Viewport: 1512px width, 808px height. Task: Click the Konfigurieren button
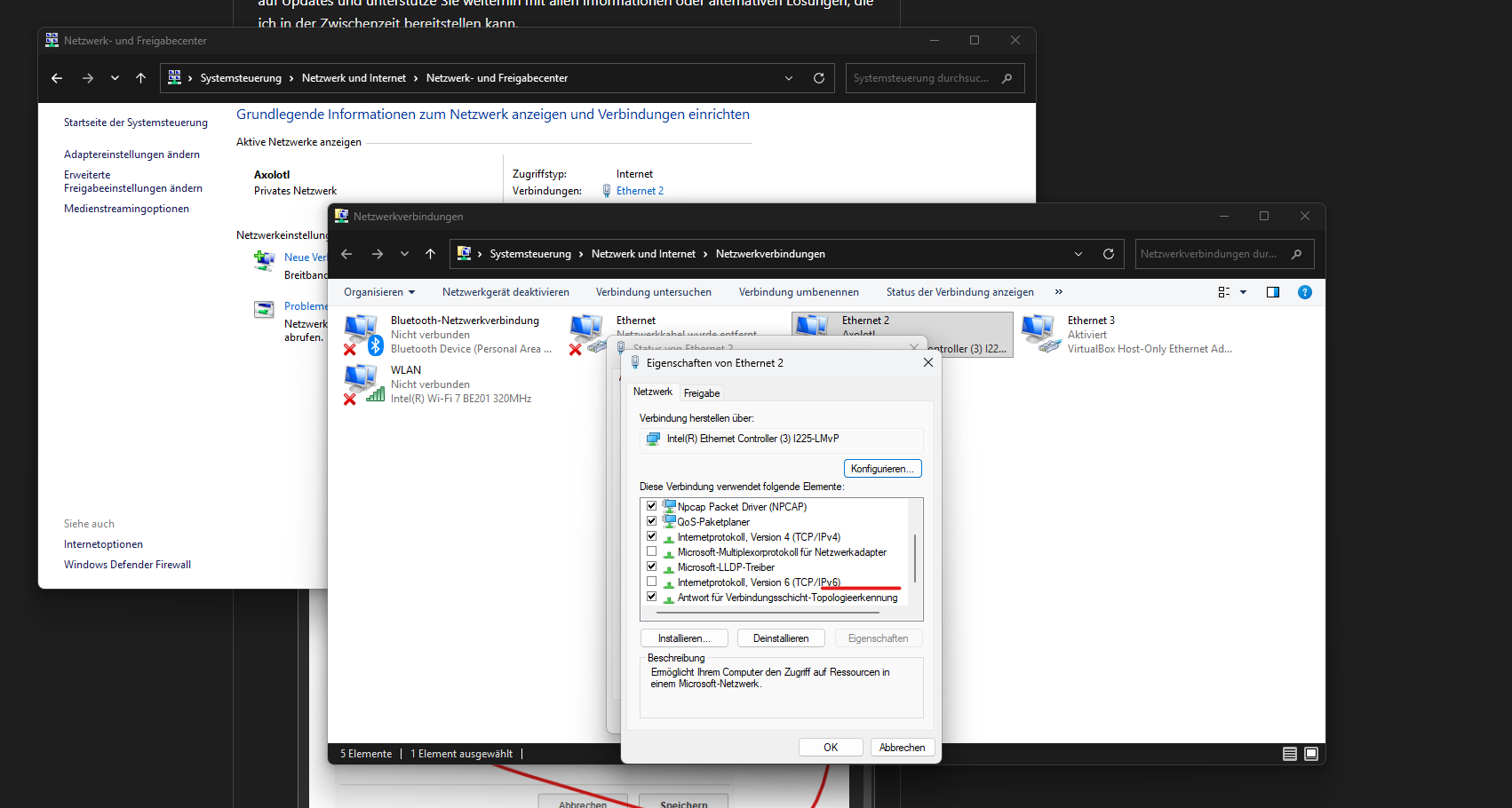point(882,469)
